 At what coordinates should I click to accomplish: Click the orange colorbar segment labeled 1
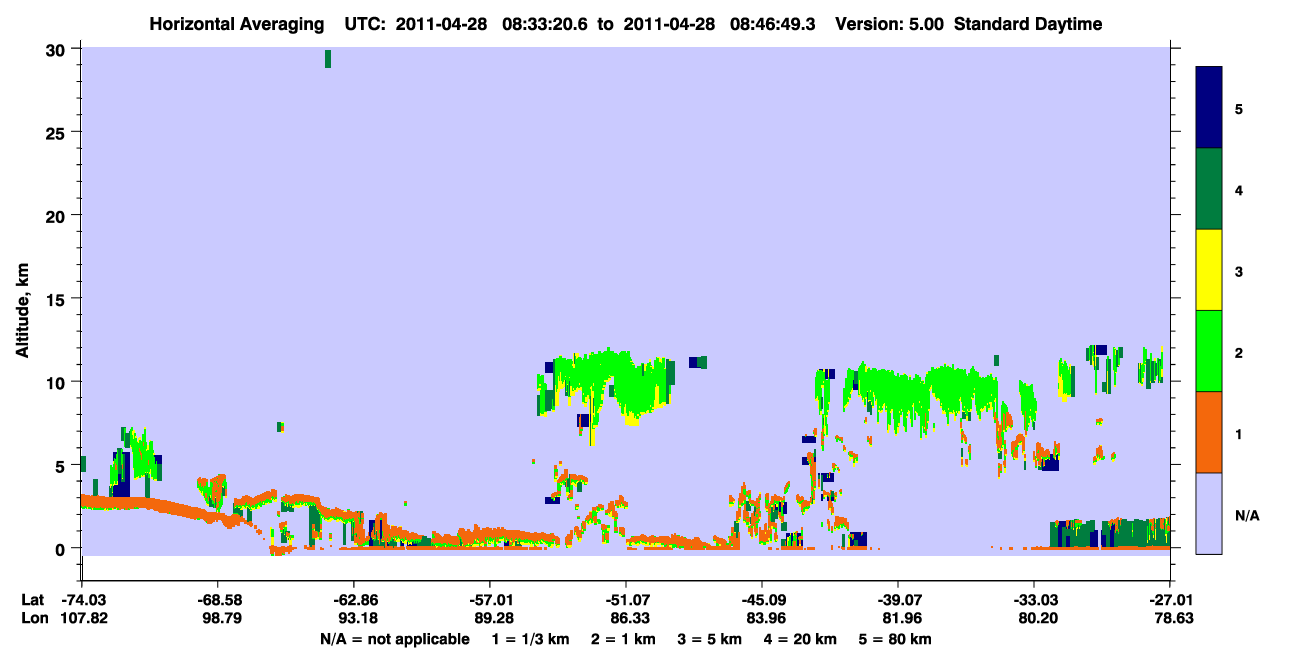pos(1209,432)
